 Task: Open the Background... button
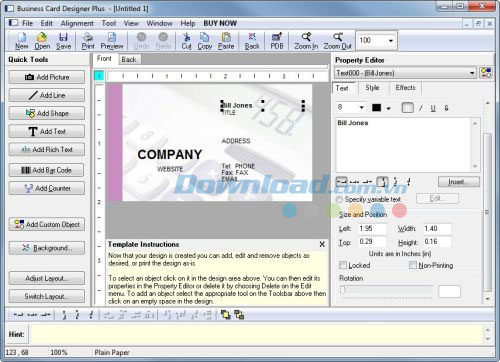pyautogui.click(x=47, y=248)
